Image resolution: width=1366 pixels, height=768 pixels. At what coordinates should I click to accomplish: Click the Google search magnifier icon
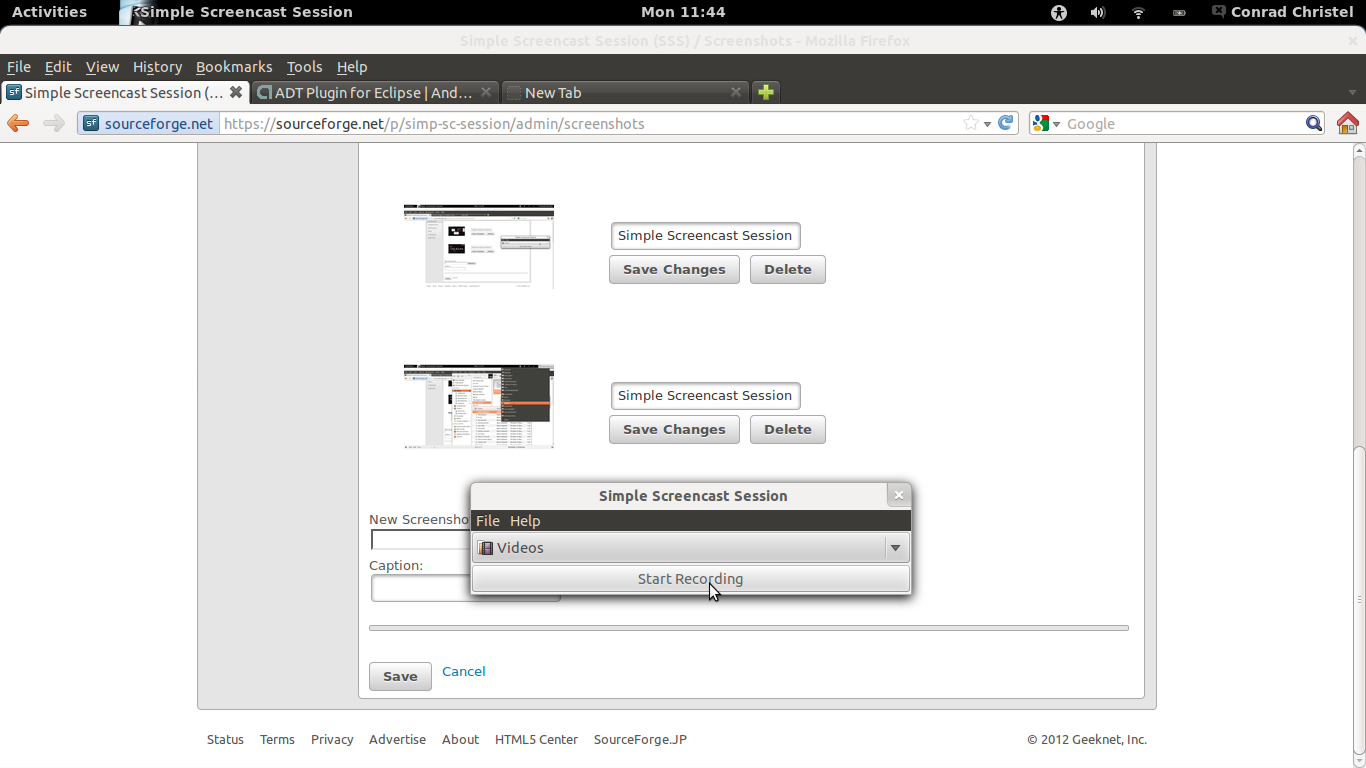1314,123
